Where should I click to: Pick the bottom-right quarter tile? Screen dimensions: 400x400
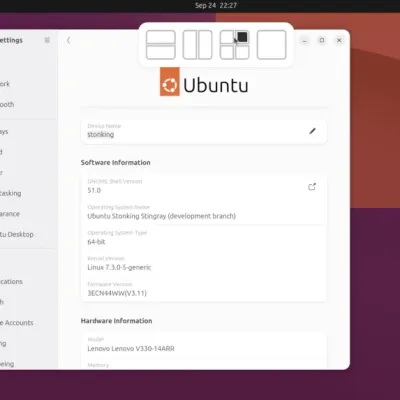(242, 52)
